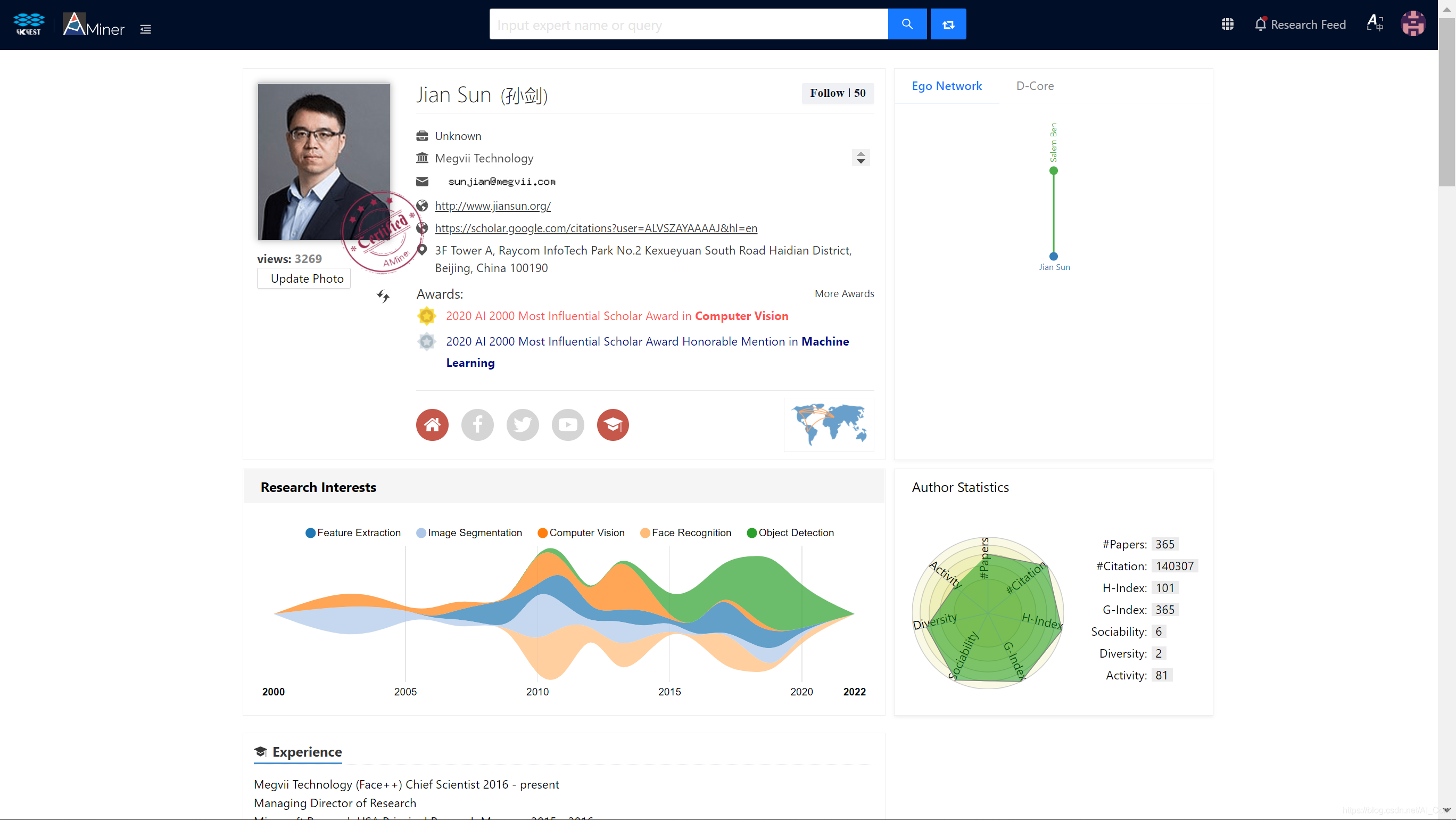Click the red homepage social icon
1456x820 pixels.
pos(432,424)
